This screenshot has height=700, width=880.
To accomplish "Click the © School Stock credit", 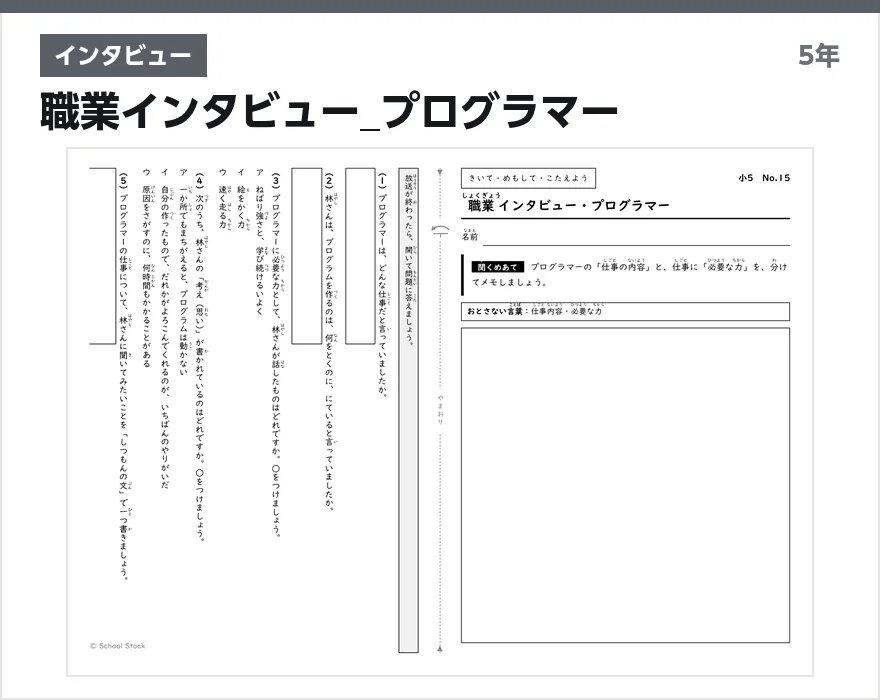I will 117,646.
